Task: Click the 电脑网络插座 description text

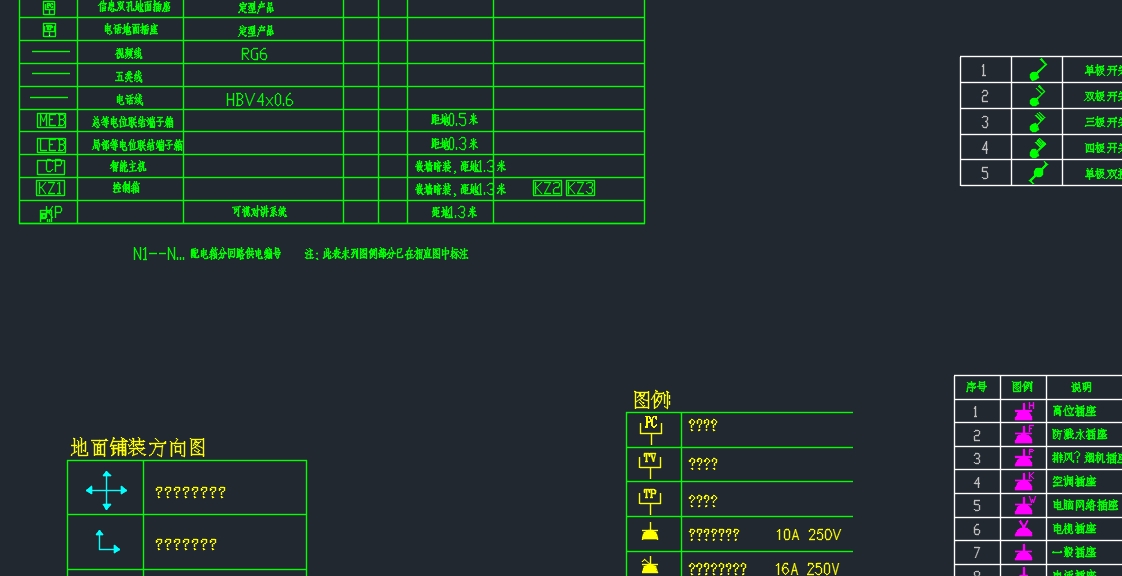Action: click(x=1086, y=505)
